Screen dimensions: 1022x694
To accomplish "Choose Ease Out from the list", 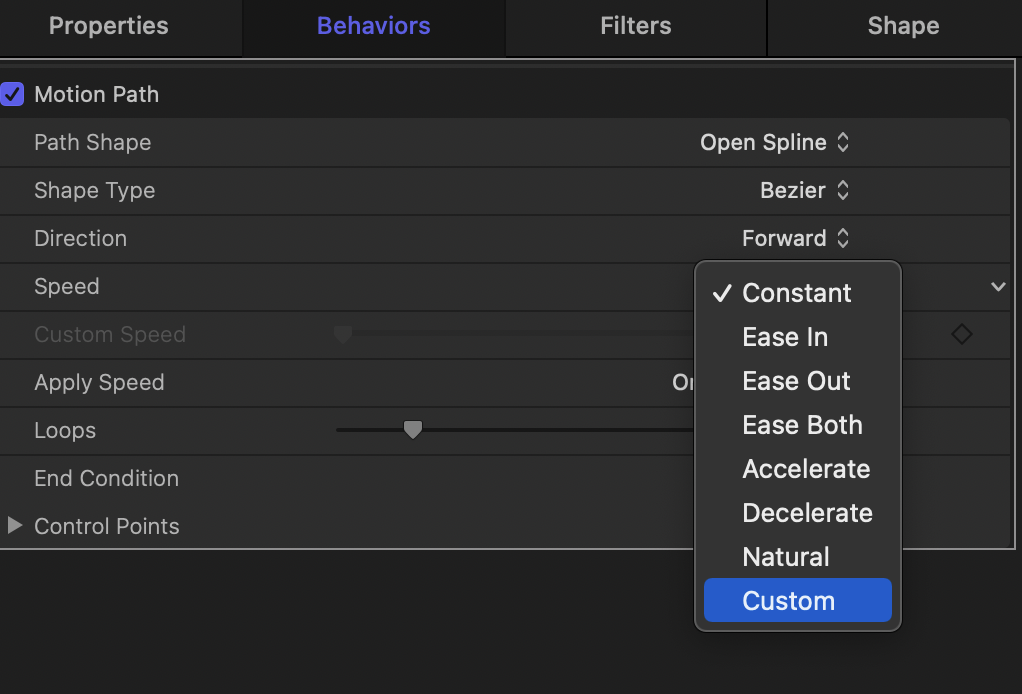I will [x=796, y=381].
